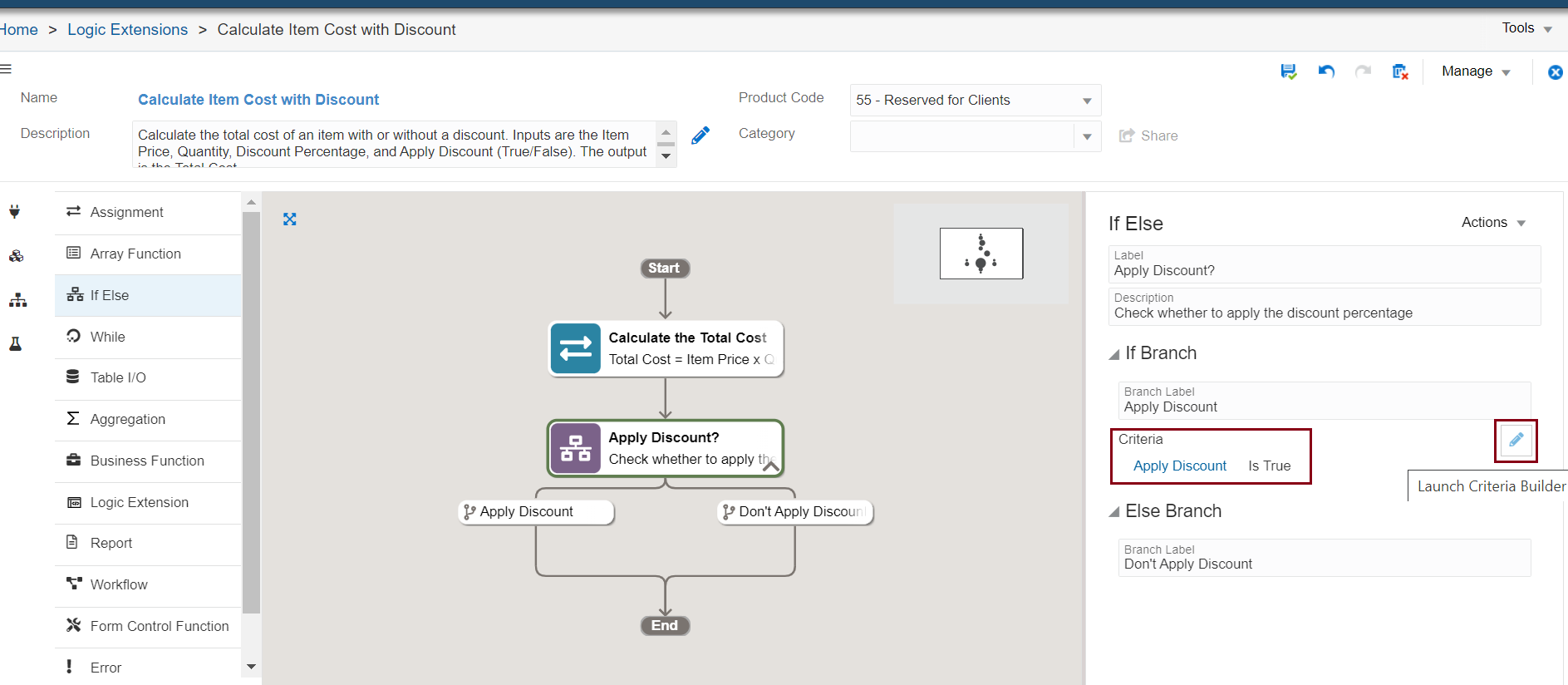Select the Aggregation palette item
The height and width of the screenshot is (685, 1568).
tap(148, 419)
